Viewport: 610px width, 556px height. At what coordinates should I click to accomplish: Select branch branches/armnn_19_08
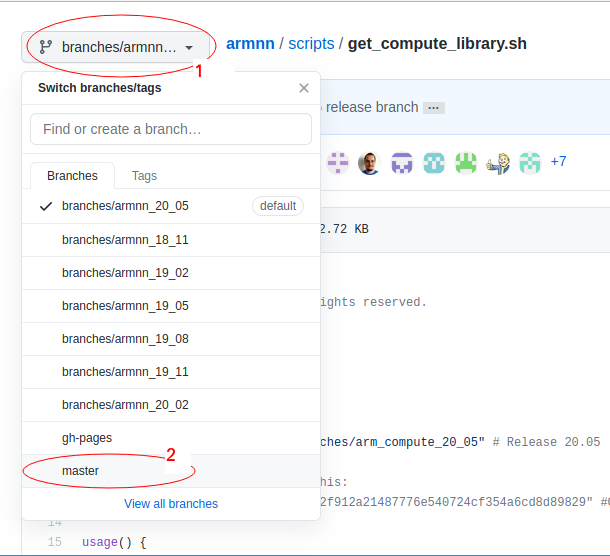[171, 339]
